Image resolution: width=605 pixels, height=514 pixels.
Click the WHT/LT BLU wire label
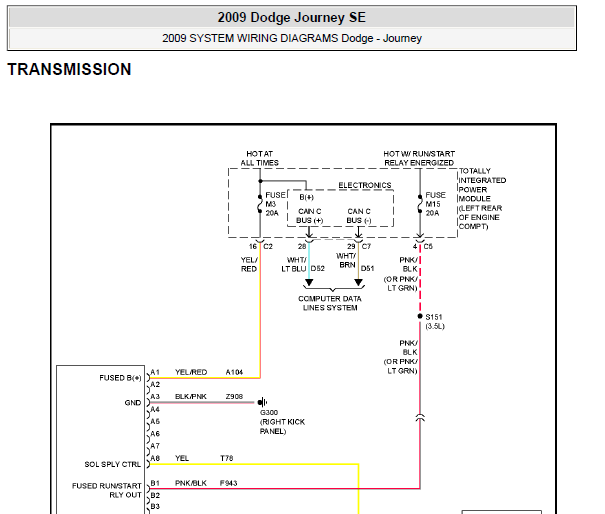tap(294, 264)
